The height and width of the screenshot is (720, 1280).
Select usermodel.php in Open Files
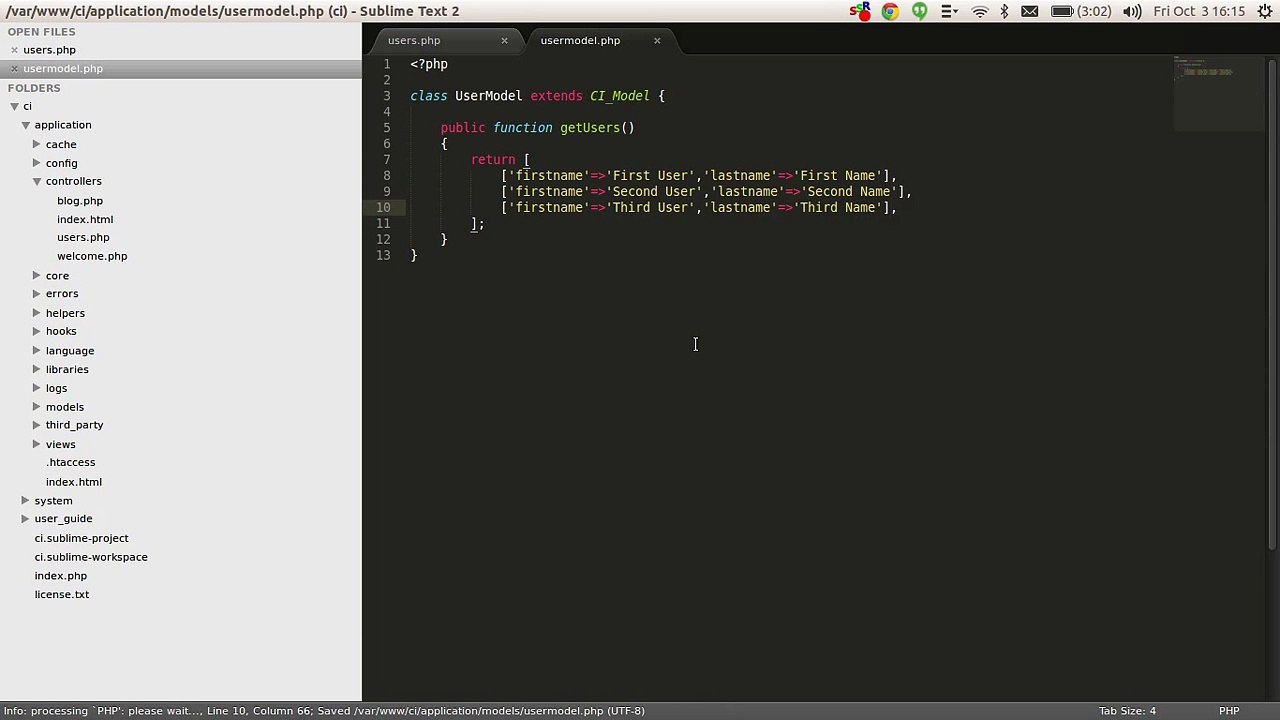(x=63, y=69)
